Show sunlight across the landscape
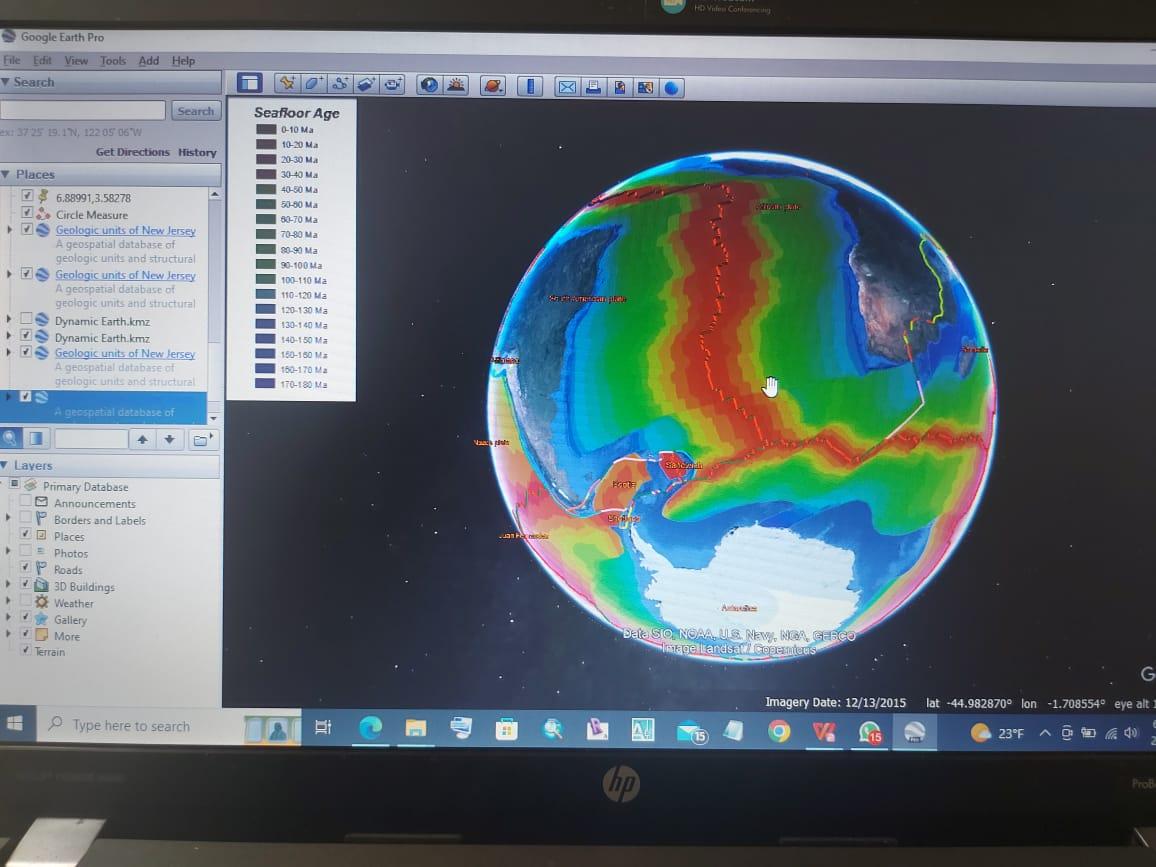Image resolution: width=1156 pixels, height=867 pixels. (455, 84)
